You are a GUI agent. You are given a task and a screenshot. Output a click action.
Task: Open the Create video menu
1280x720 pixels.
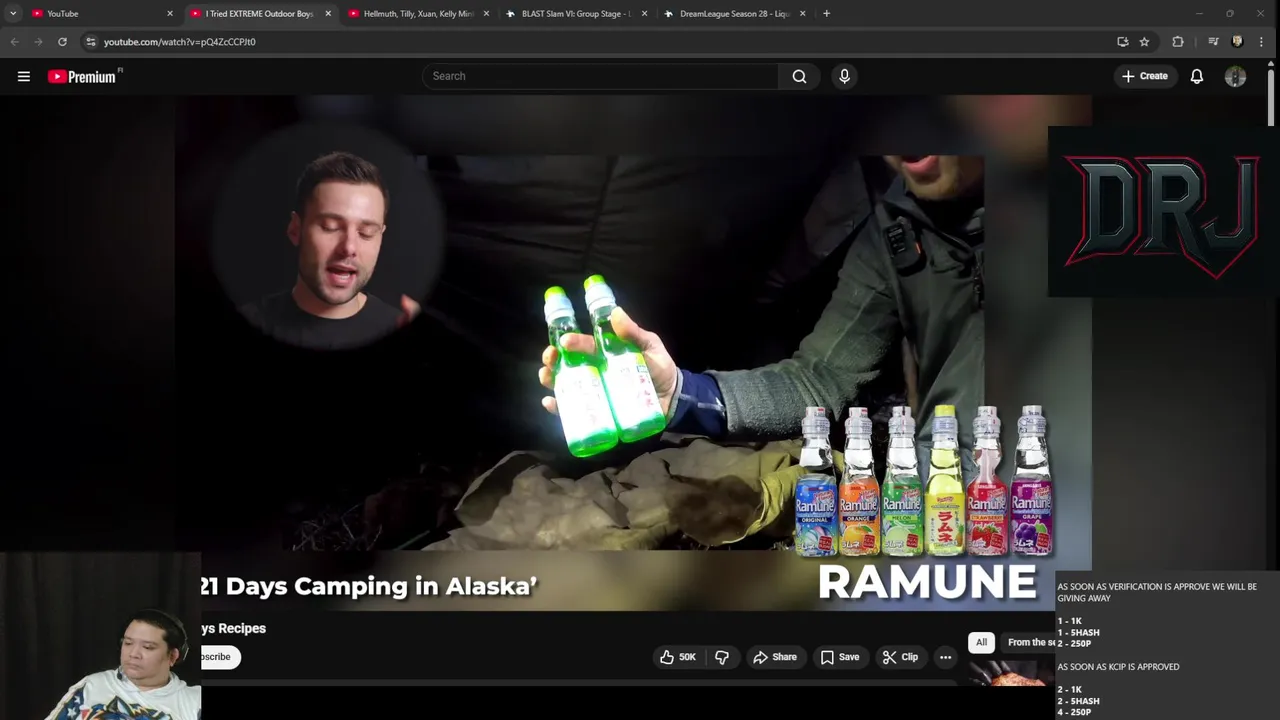(x=1145, y=76)
